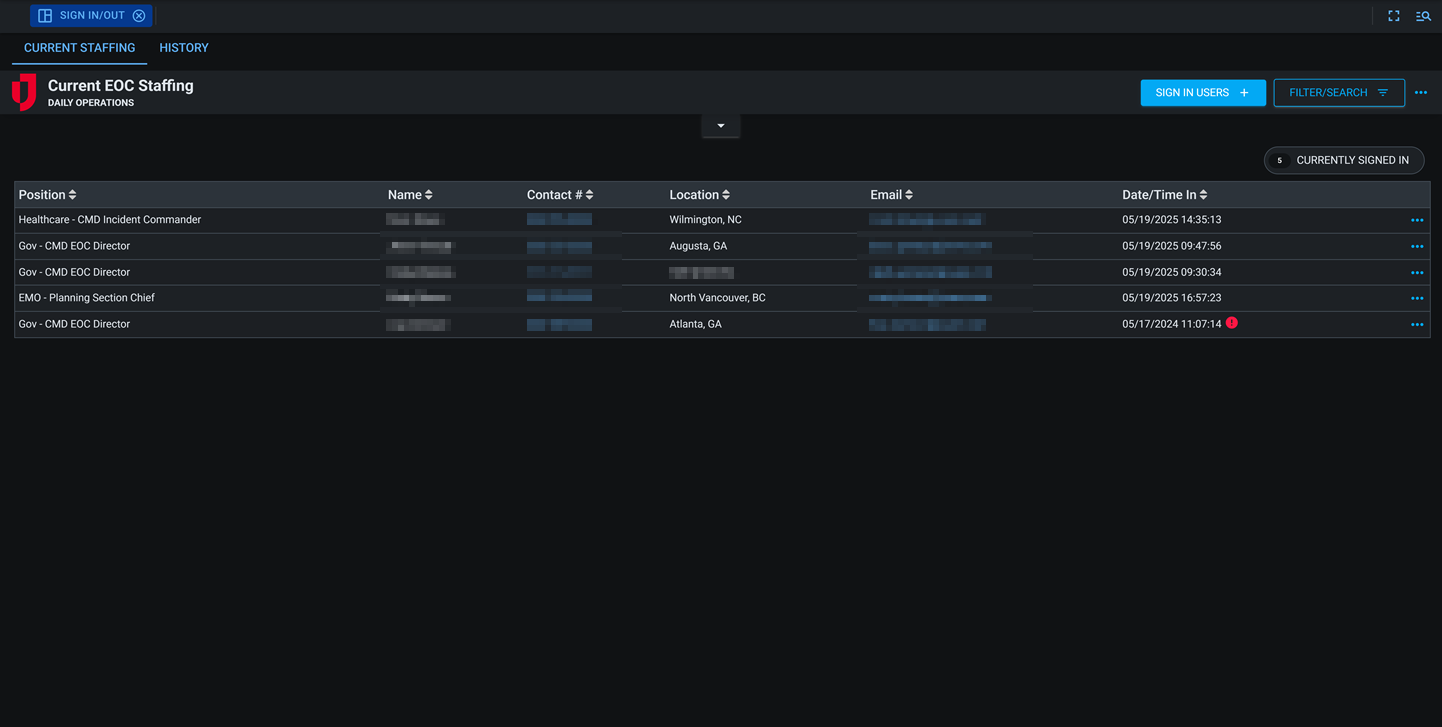
Task: Click the CURRENTLY SIGNED IN counter chip
Action: click(x=1344, y=160)
